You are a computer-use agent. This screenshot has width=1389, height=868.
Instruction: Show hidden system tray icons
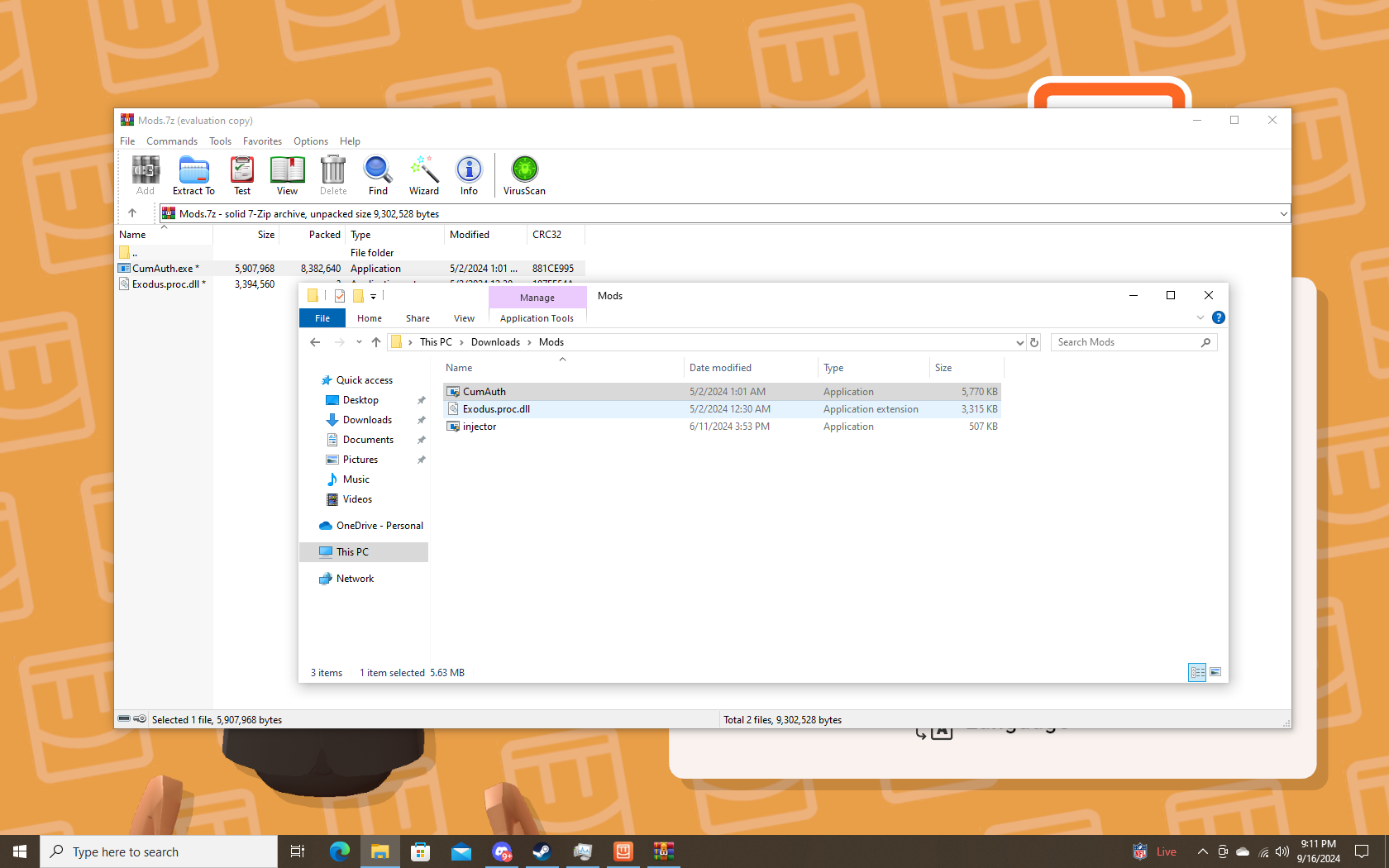coord(1203,851)
